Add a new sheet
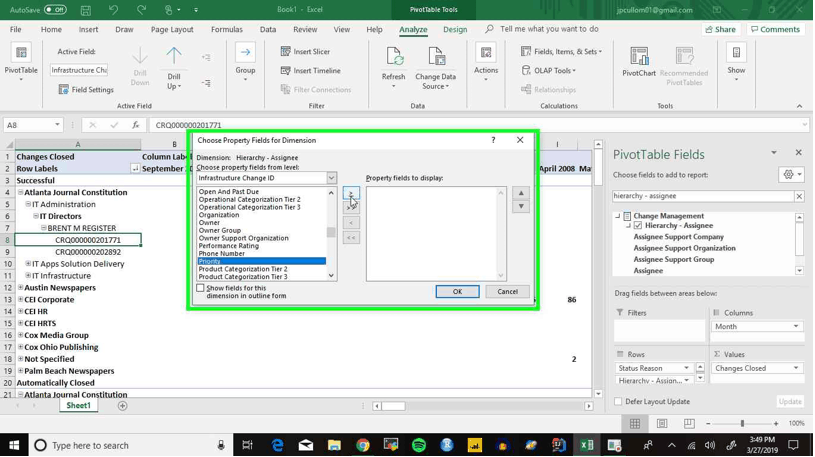Viewport: 815px width, 457px height. 122,406
